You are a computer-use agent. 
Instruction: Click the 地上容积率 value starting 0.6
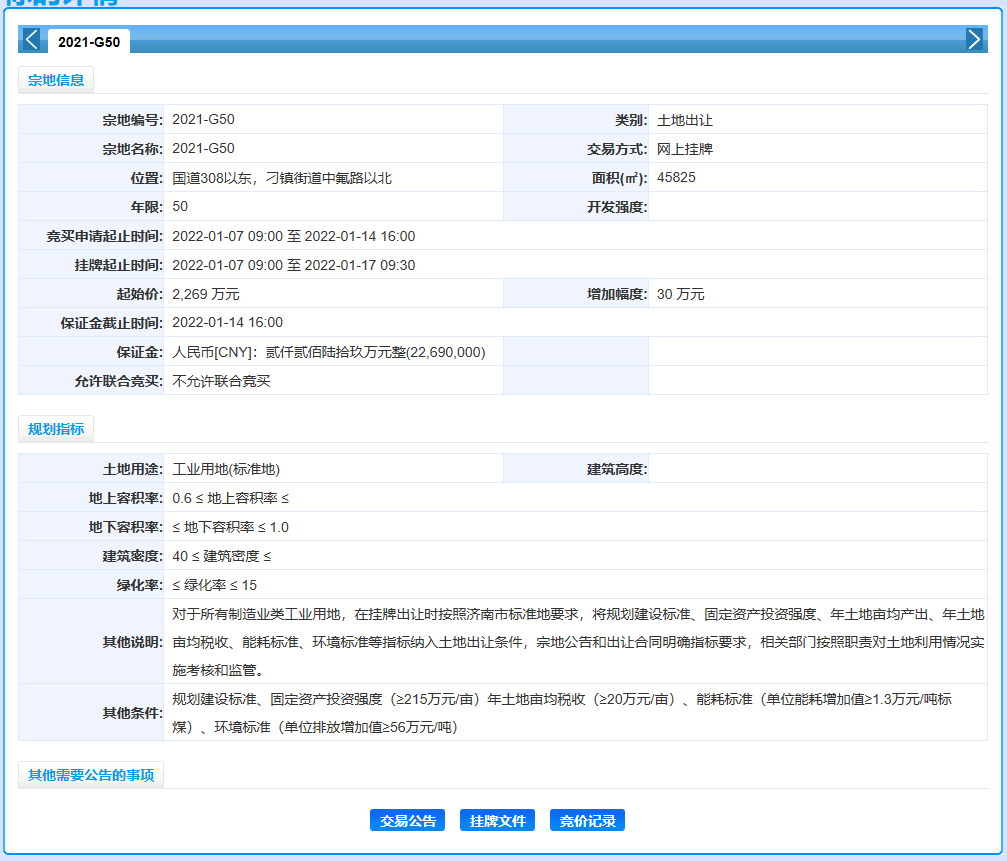[x=231, y=498]
